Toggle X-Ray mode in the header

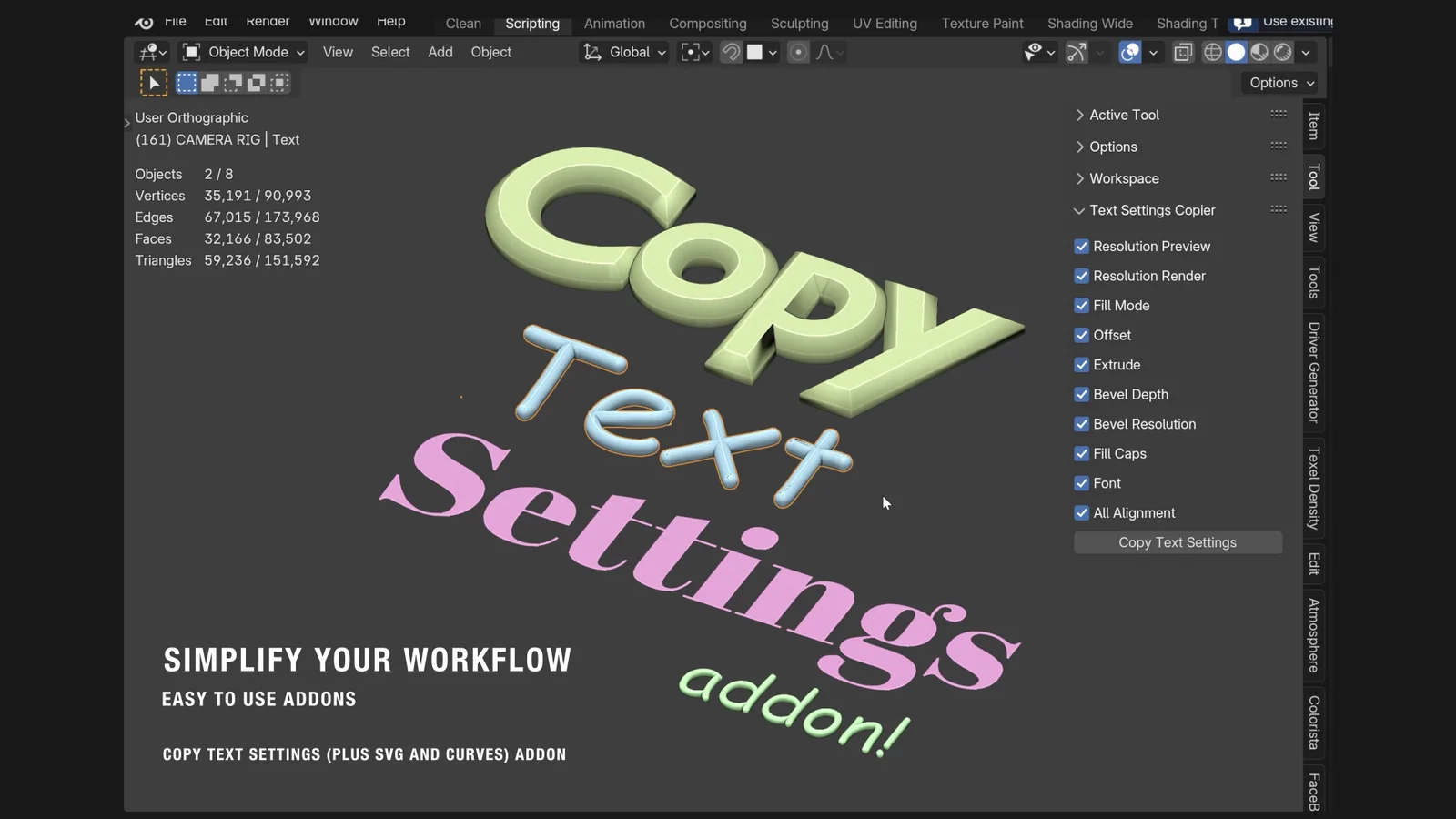1182,52
